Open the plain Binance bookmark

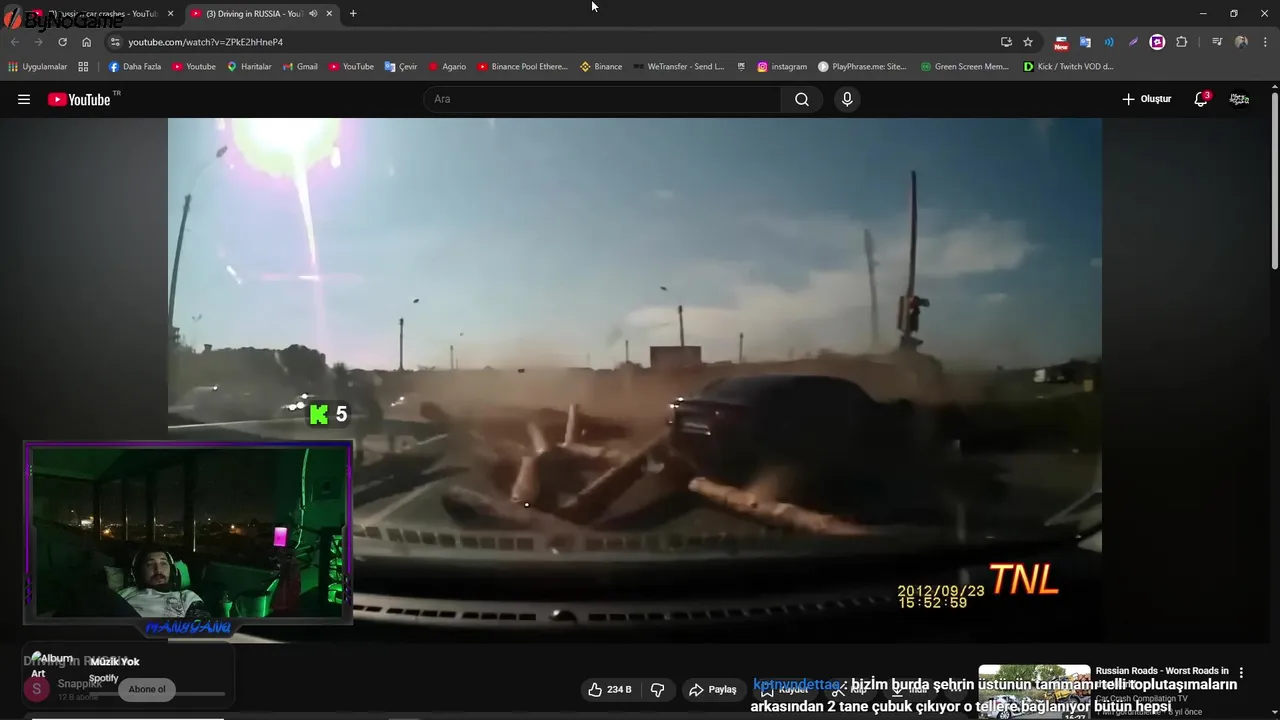(x=601, y=67)
